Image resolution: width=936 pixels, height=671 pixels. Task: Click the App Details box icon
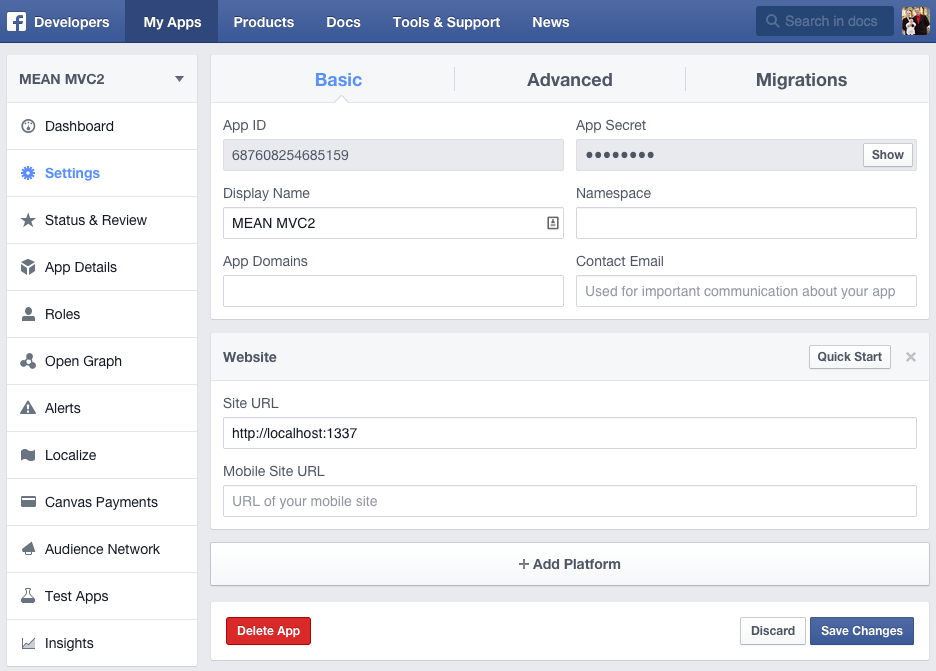point(28,267)
